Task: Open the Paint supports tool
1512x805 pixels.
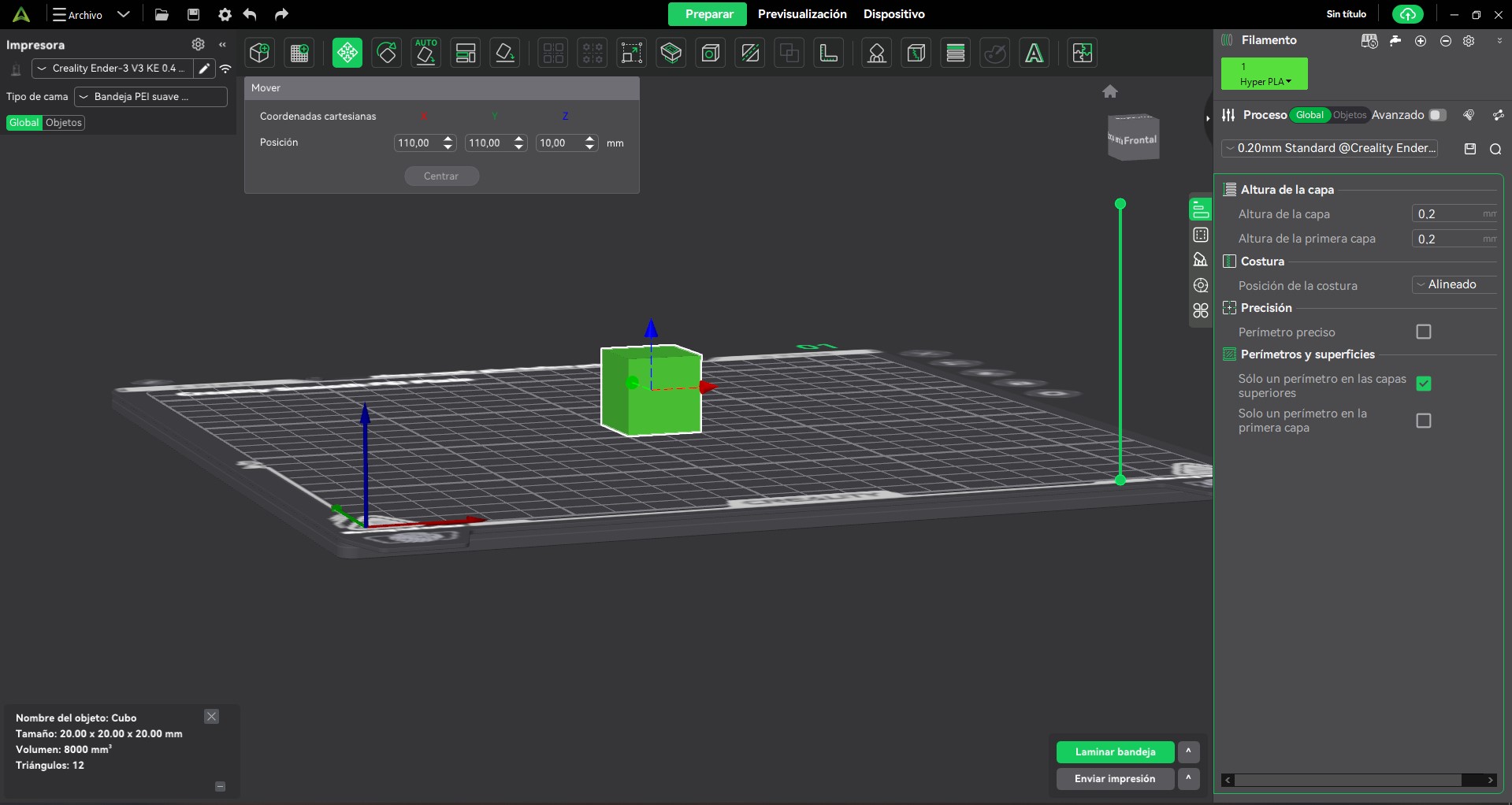Action: [x=876, y=53]
